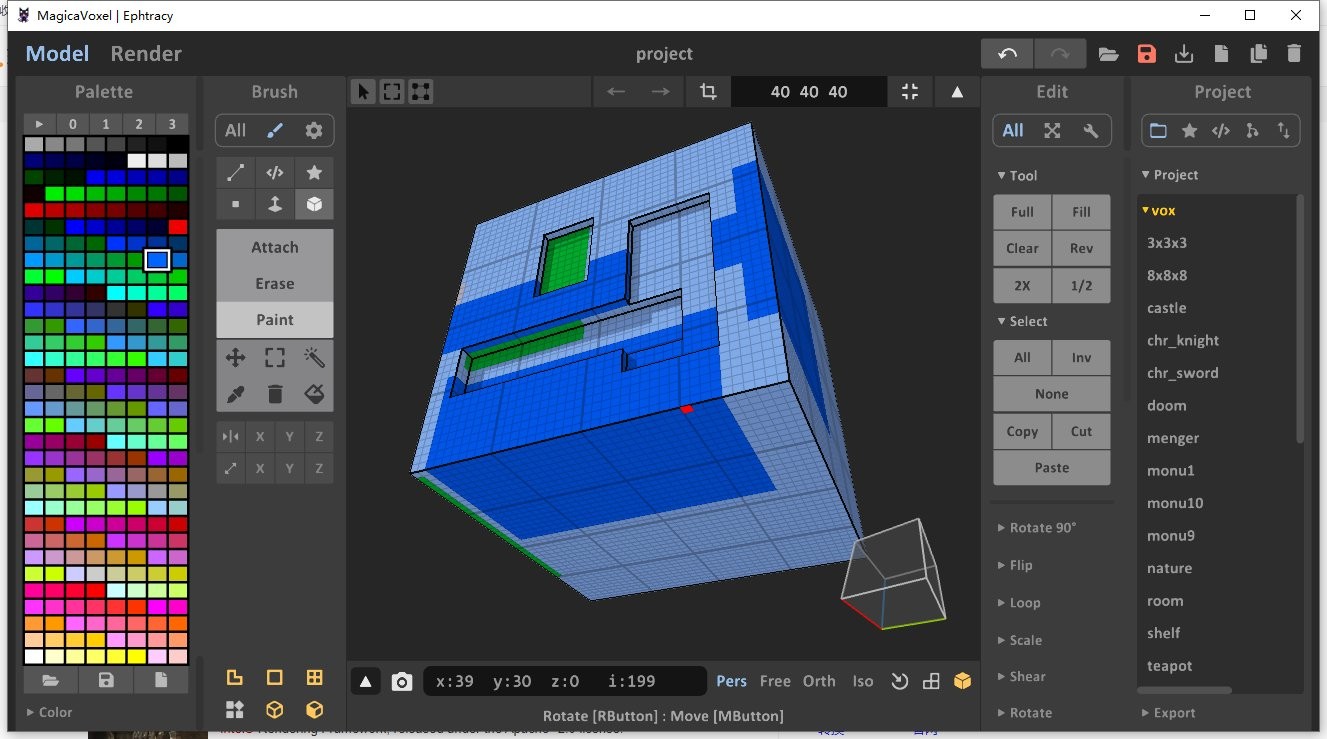Select the highlighted blue palette swatch
The width and height of the screenshot is (1327, 739).
[x=157, y=259]
